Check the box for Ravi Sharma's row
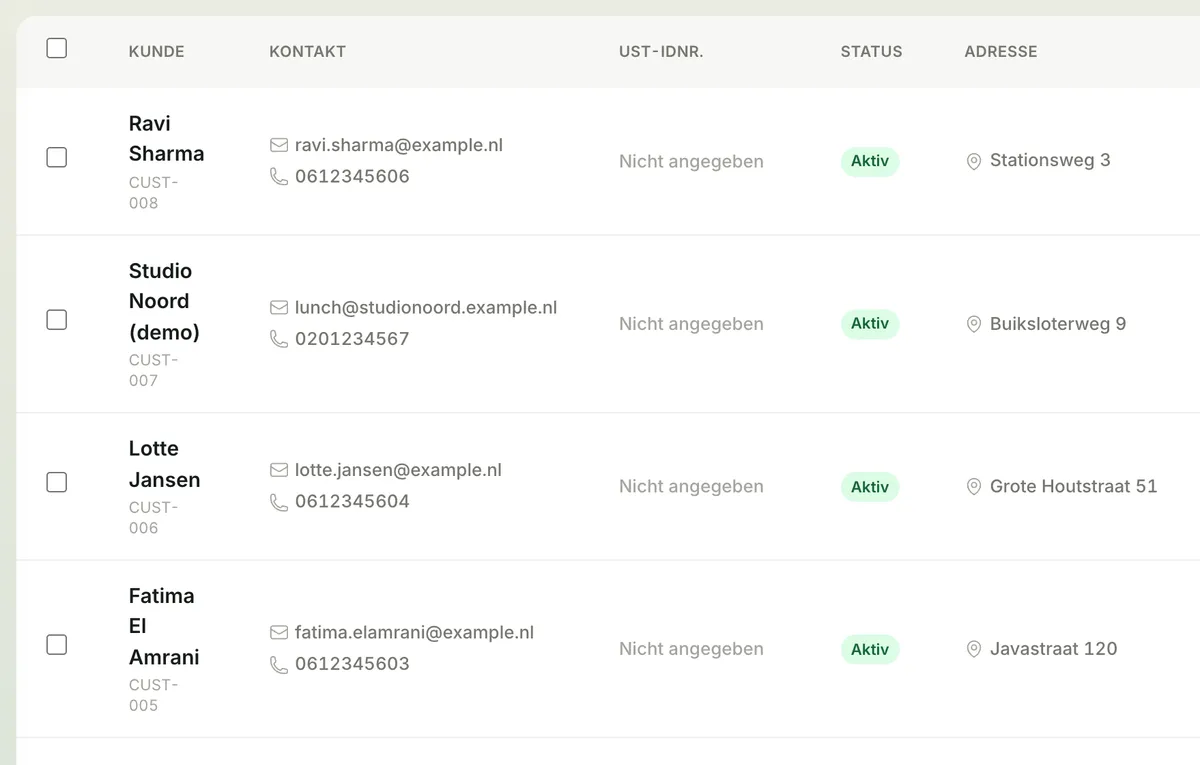This screenshot has width=1200, height=765. coord(57,157)
